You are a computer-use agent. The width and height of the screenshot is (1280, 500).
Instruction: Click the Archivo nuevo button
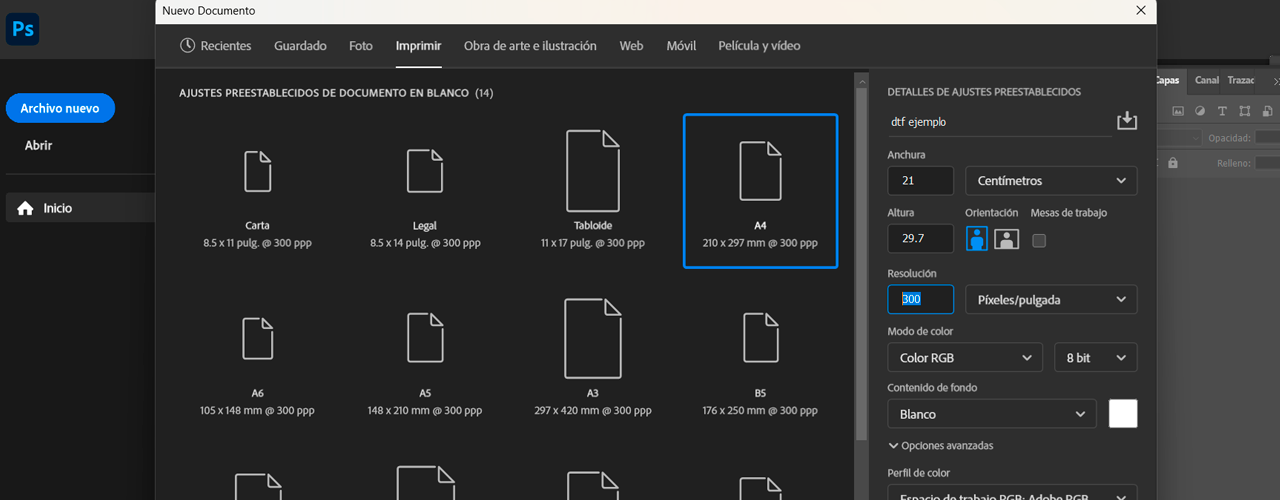click(60, 108)
